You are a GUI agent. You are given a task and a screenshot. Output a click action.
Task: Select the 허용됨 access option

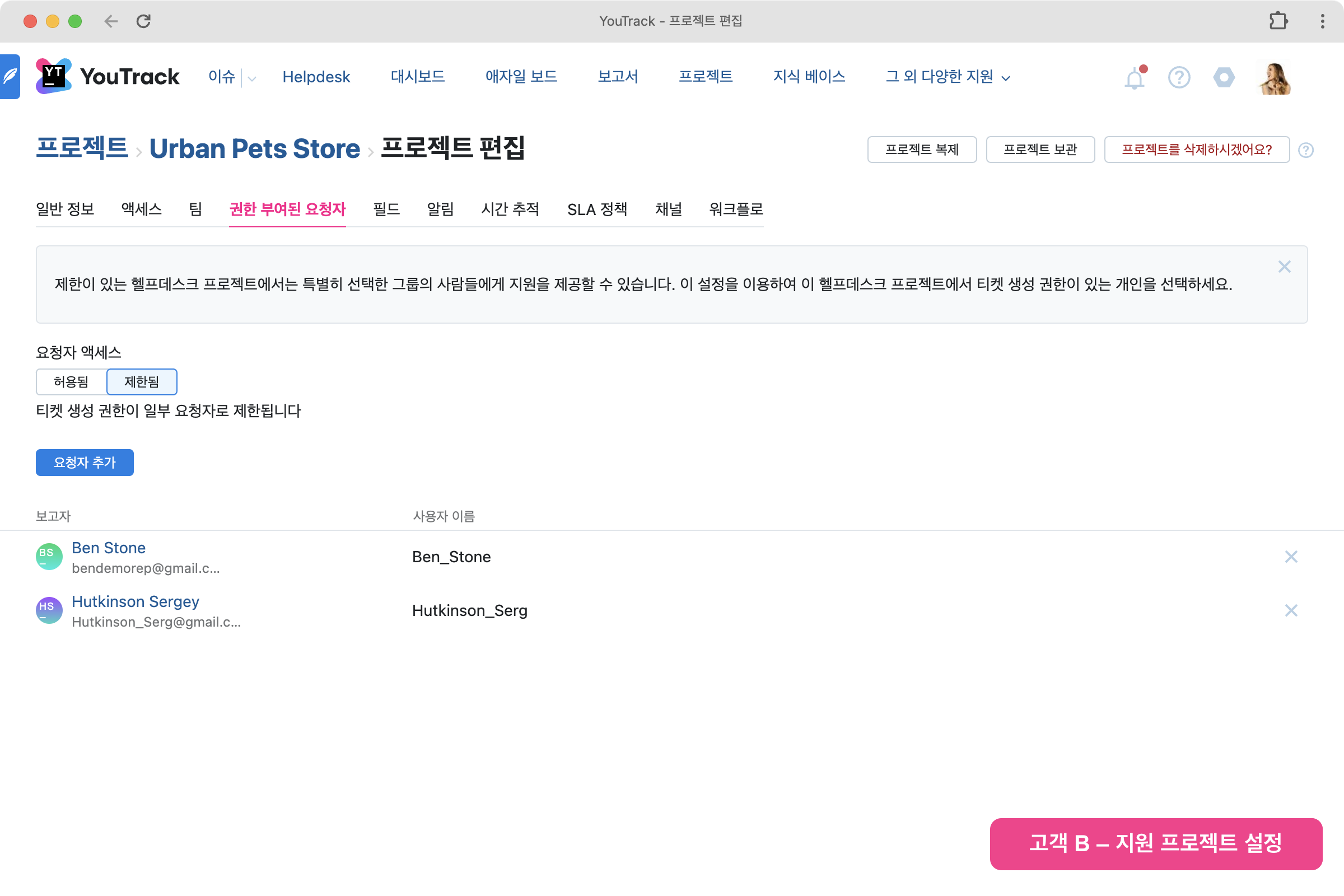71,382
